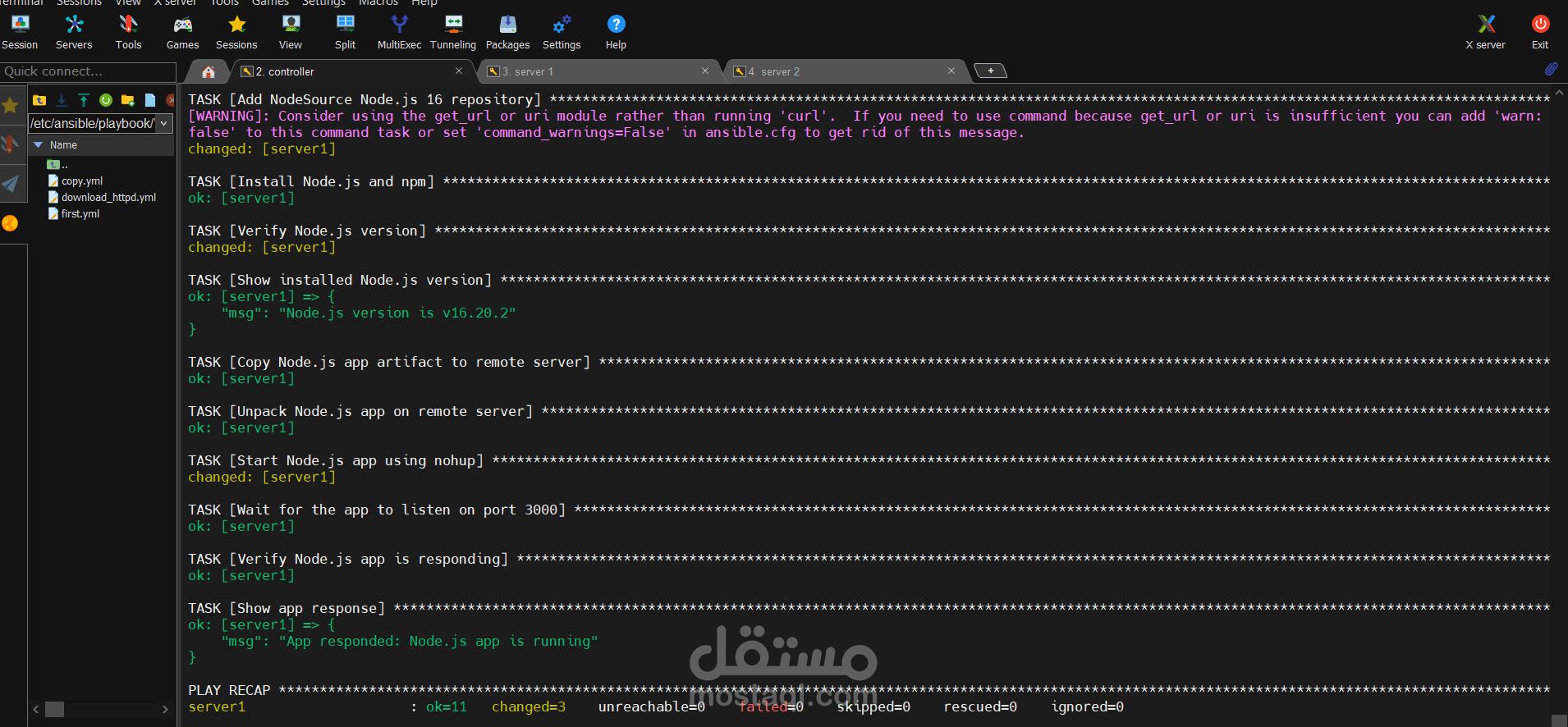Open the Sessions star sidebar tab
This screenshot has width=1568, height=727.
click(11, 105)
